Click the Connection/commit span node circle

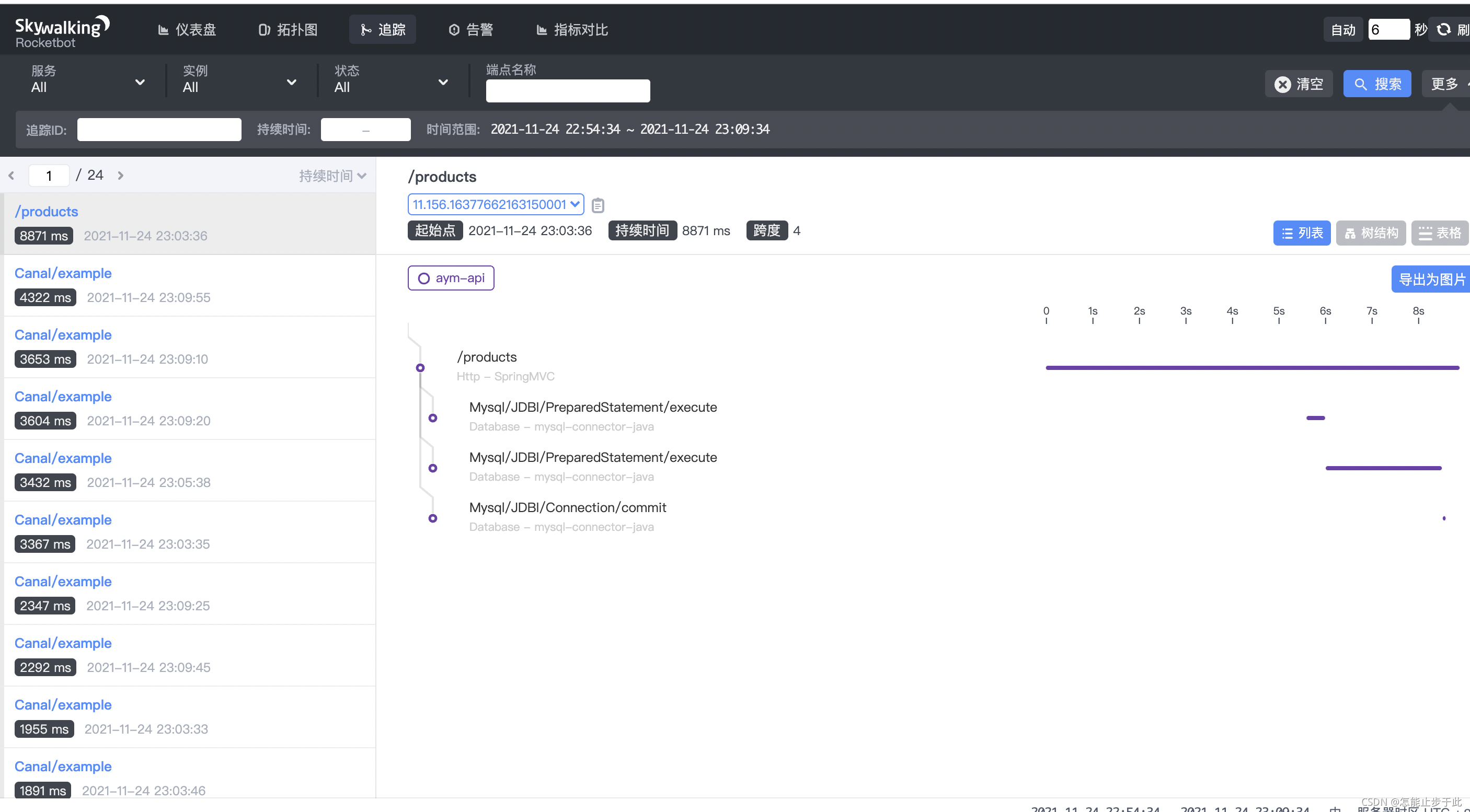click(432, 518)
